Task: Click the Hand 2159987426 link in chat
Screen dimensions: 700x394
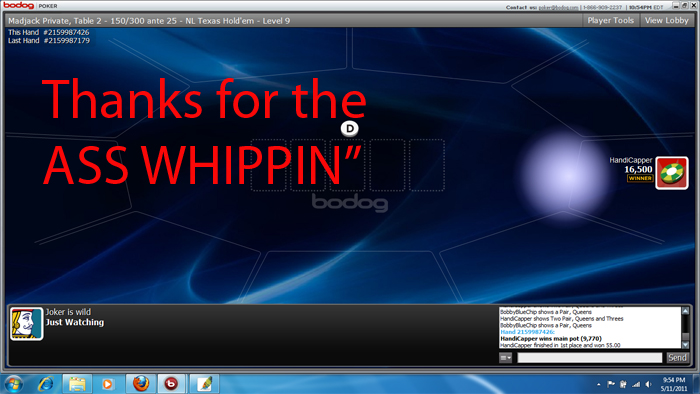Action: [x=527, y=332]
